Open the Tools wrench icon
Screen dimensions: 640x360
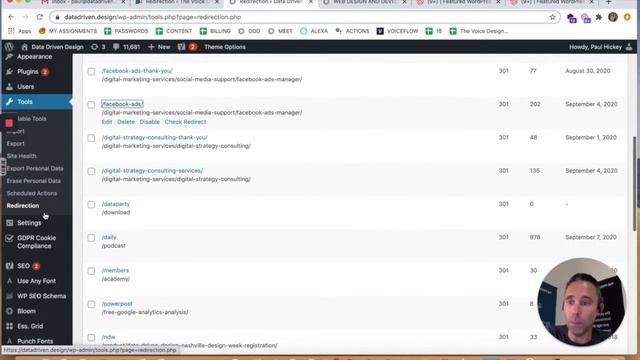(9, 102)
